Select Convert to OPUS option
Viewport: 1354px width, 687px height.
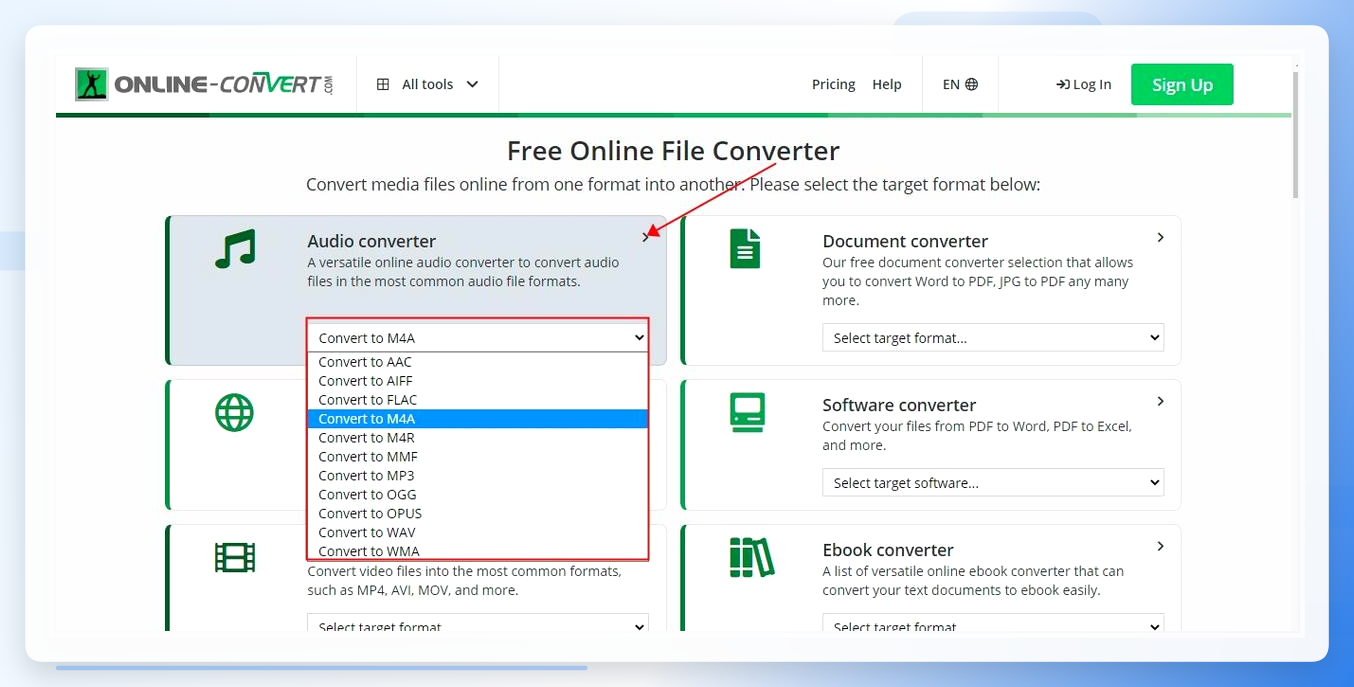pos(478,514)
